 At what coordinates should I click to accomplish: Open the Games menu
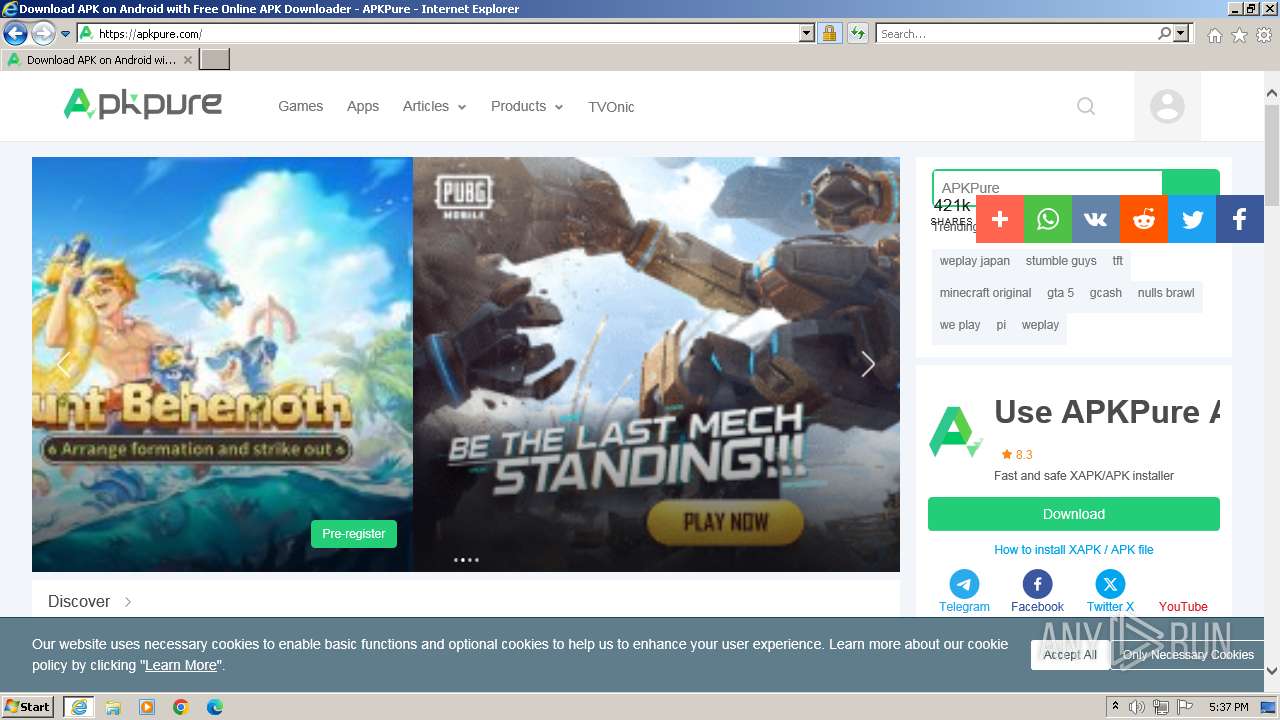click(300, 106)
